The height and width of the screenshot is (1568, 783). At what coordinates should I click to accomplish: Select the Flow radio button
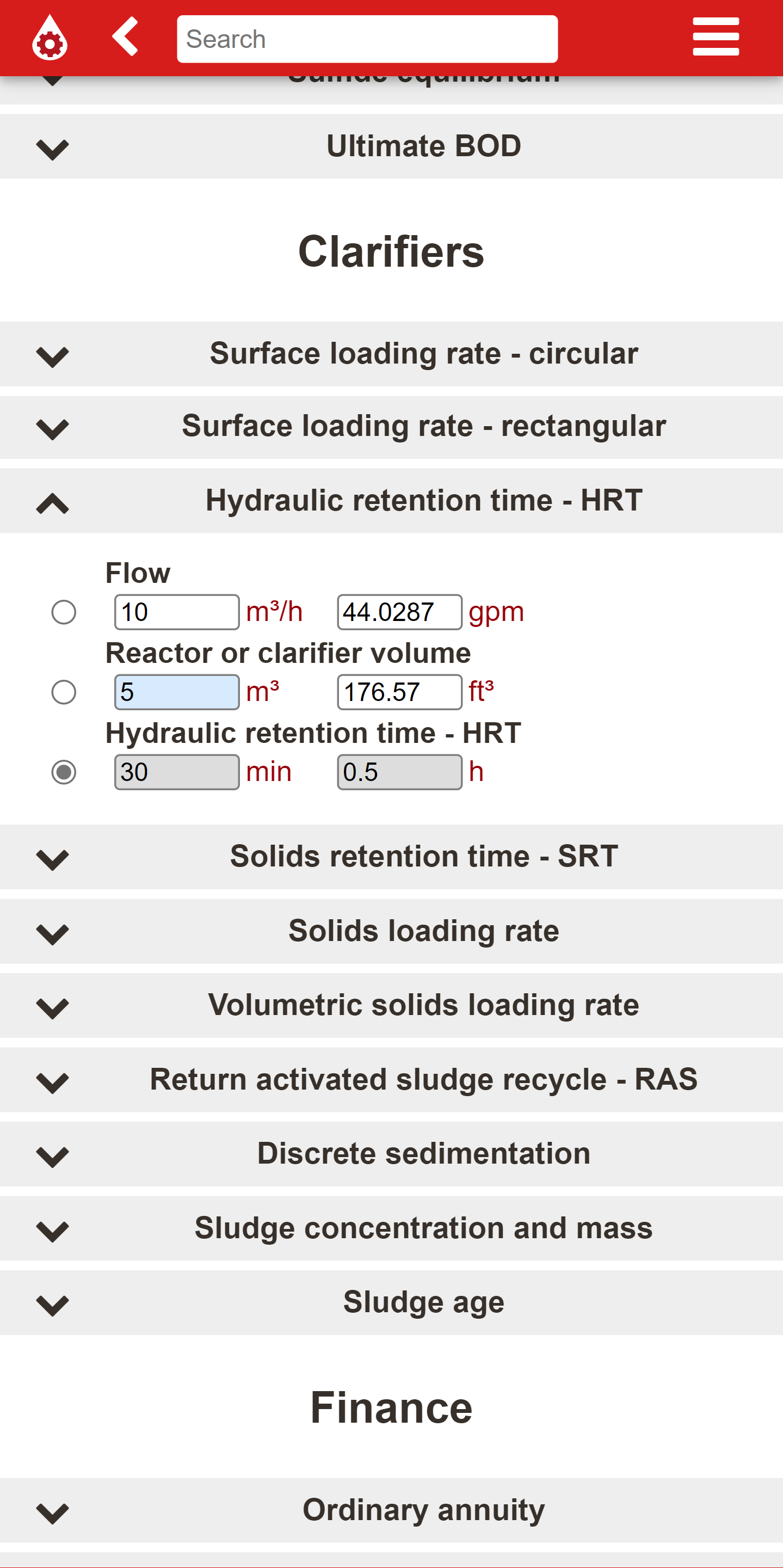click(64, 612)
